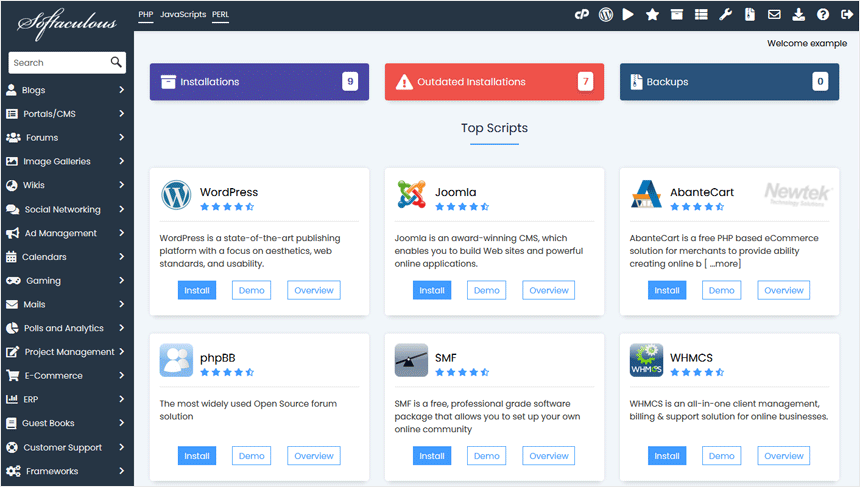Open the red Outdated Installations panel
Image resolution: width=860 pixels, height=487 pixels.
pos(494,82)
